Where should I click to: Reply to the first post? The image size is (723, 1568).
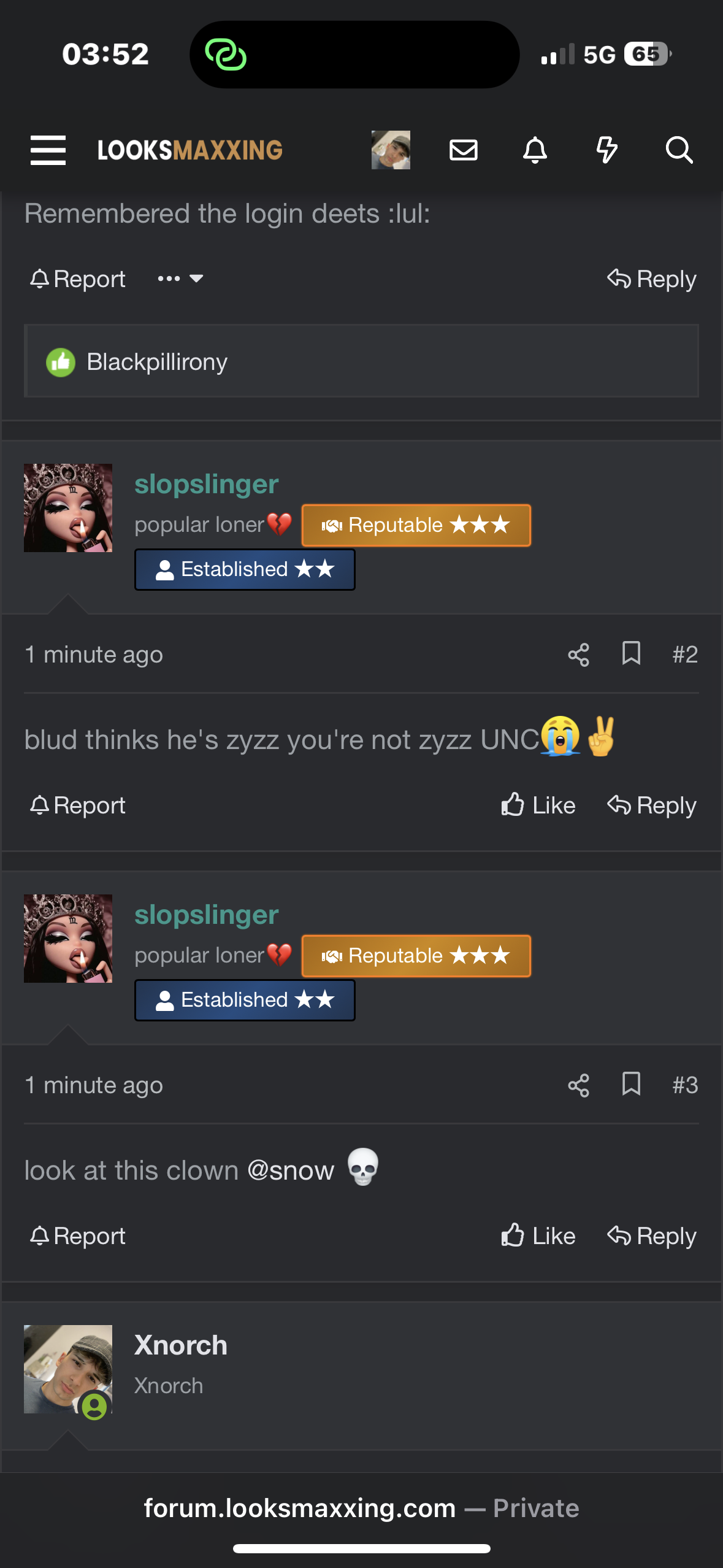tap(652, 279)
